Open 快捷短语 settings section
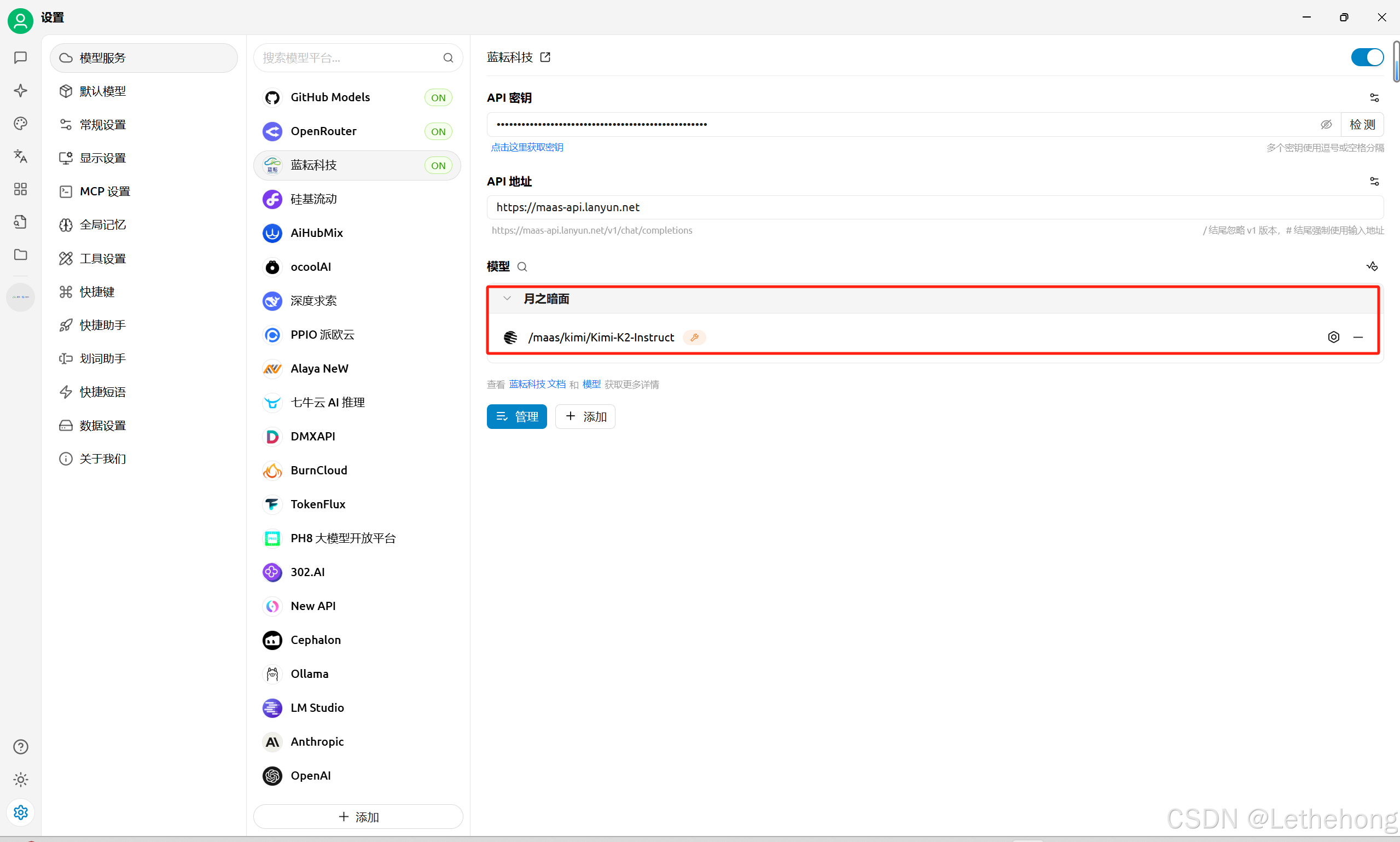1400x842 pixels. [x=143, y=392]
